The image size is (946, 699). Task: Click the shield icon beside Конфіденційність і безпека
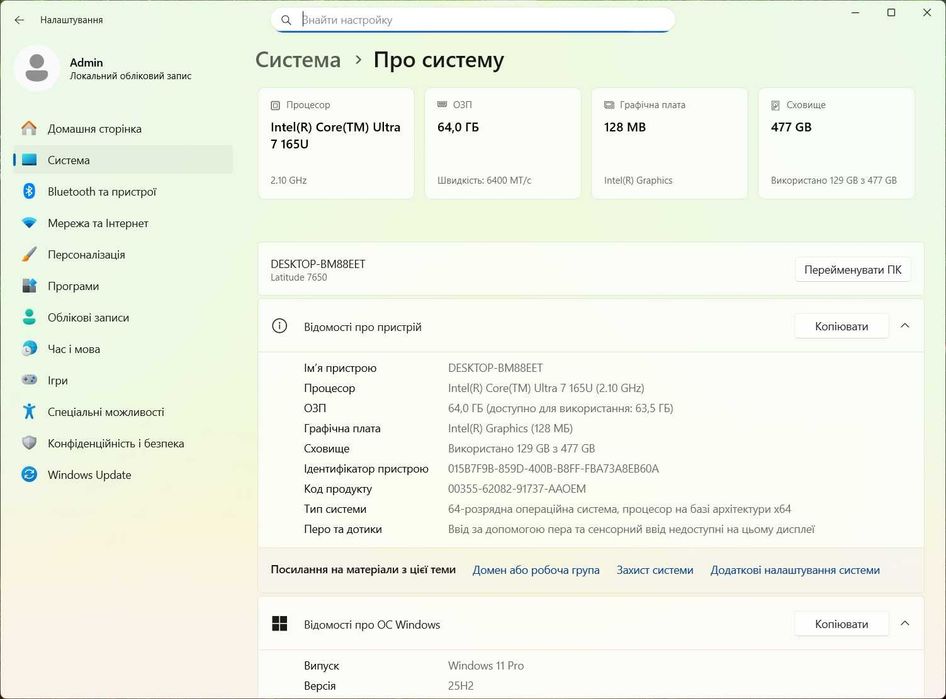[x=29, y=443]
